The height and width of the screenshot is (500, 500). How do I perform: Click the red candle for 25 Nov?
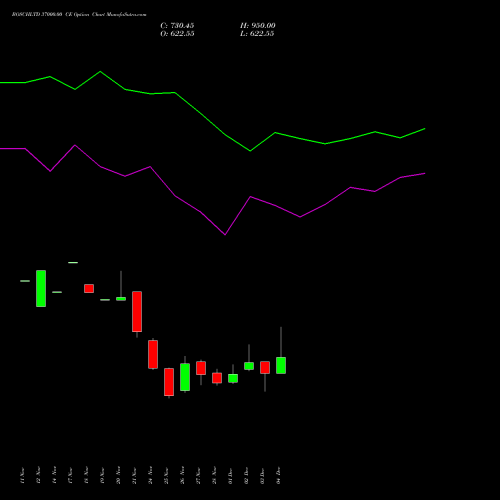pyautogui.click(x=169, y=382)
